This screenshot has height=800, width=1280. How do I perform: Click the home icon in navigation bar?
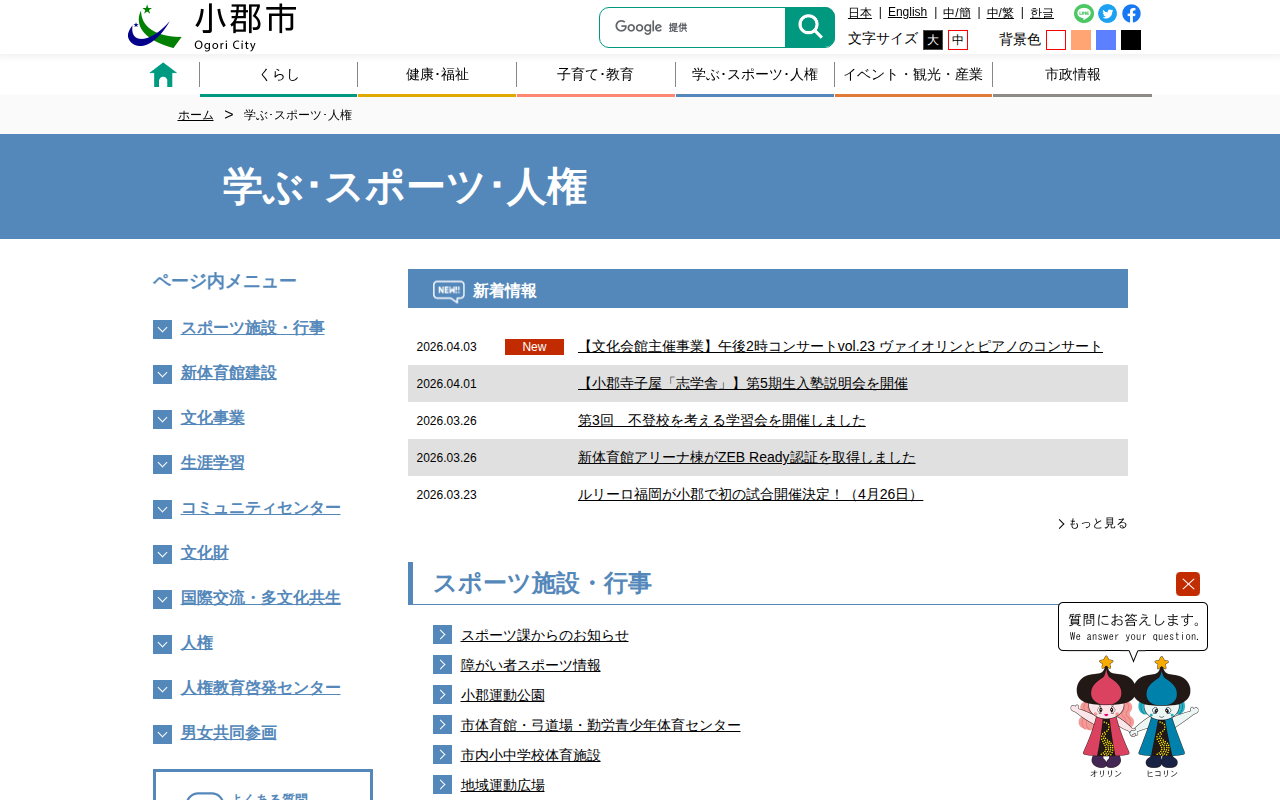pos(163,75)
